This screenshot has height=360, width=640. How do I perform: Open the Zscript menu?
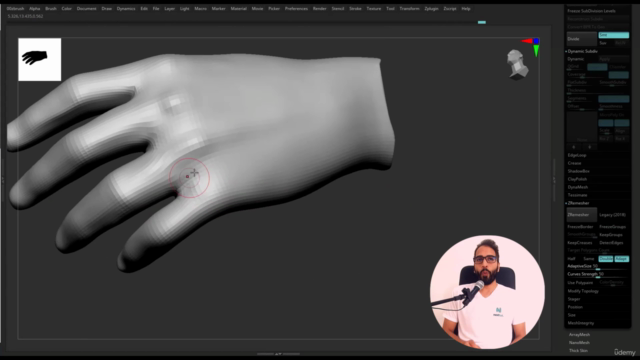[450, 9]
